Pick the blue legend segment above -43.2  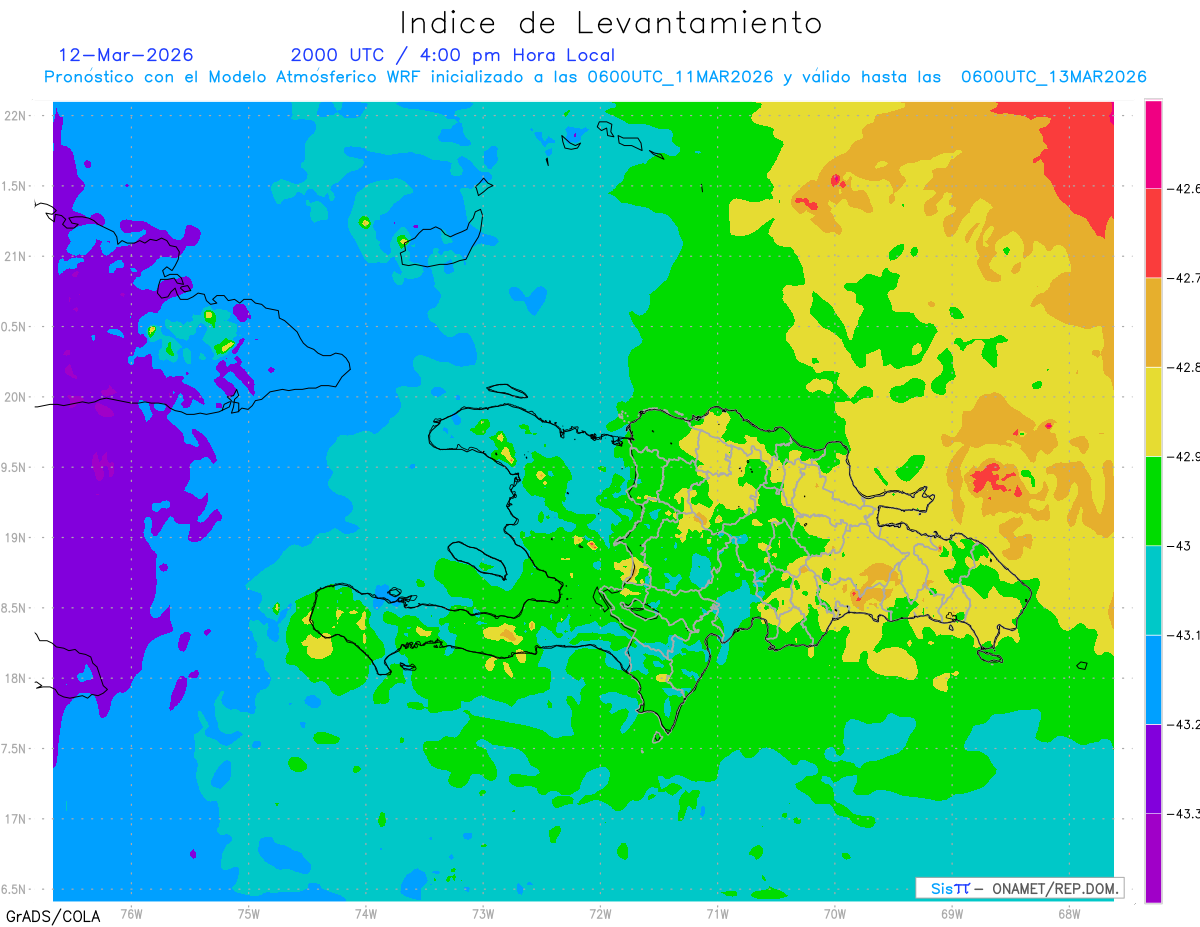(1153, 679)
